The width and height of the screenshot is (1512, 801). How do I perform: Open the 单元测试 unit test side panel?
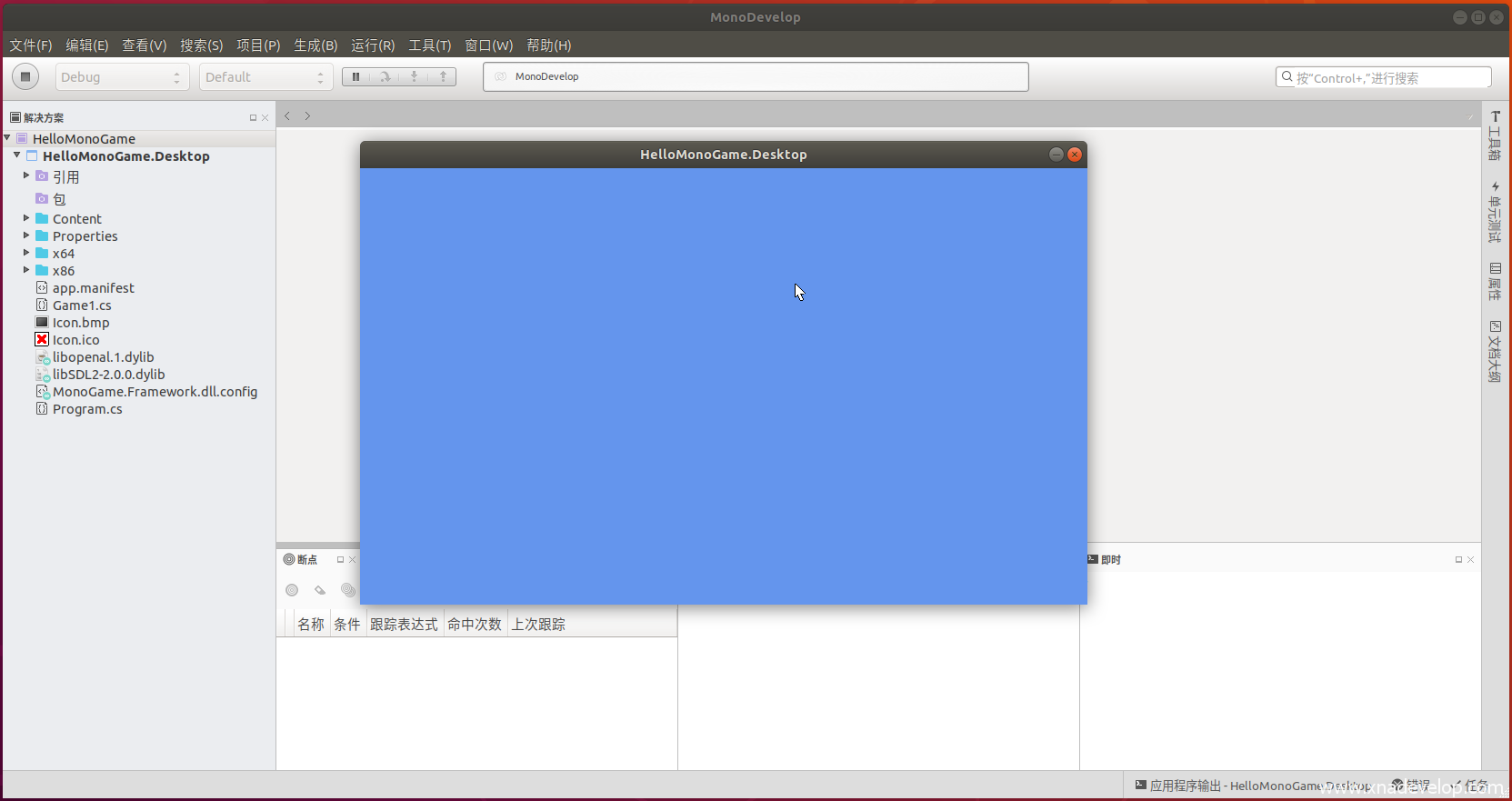[1495, 212]
